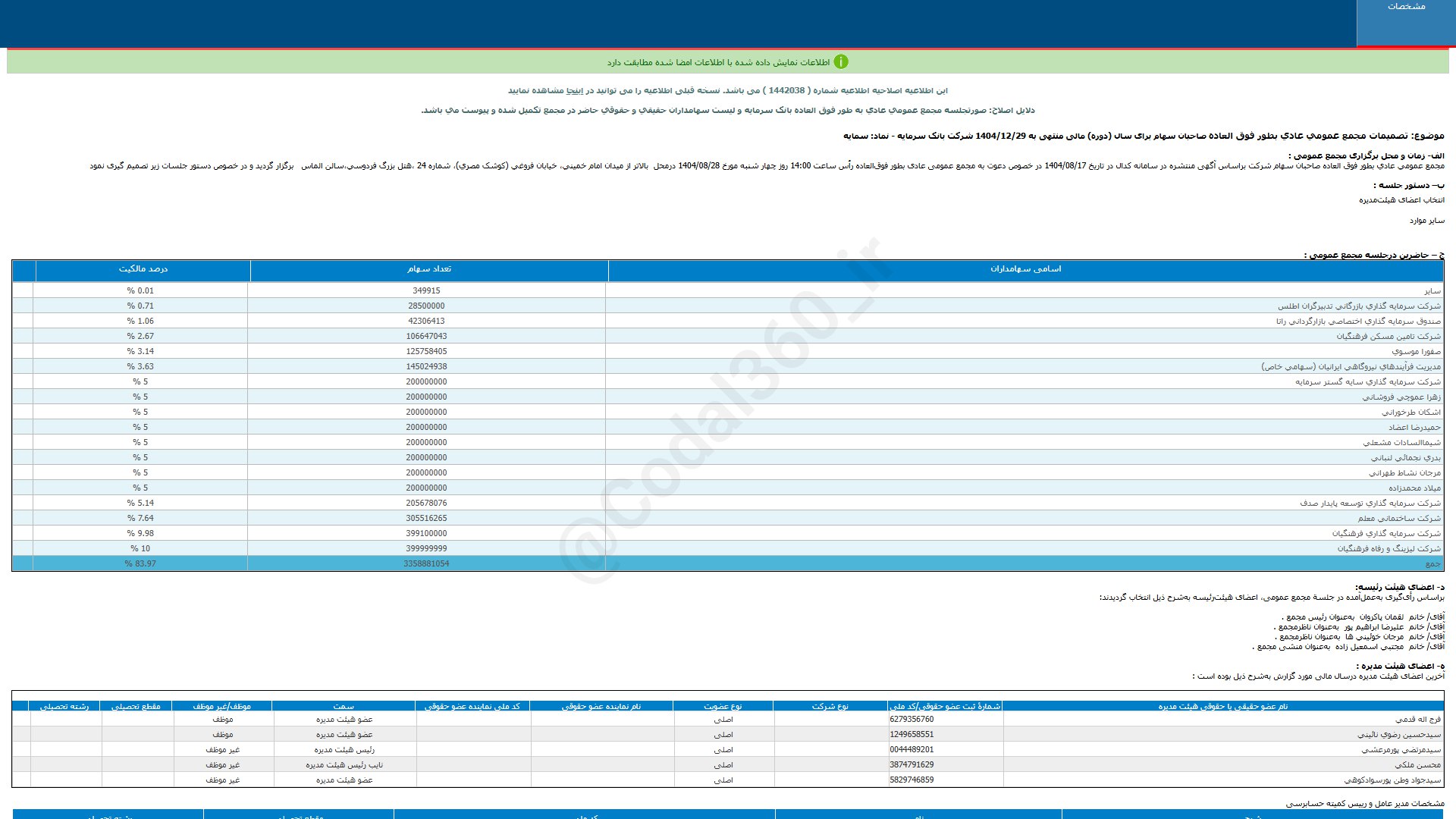Click the سمت column header
Viewport: 1456px width, 819px height.
coord(344,706)
